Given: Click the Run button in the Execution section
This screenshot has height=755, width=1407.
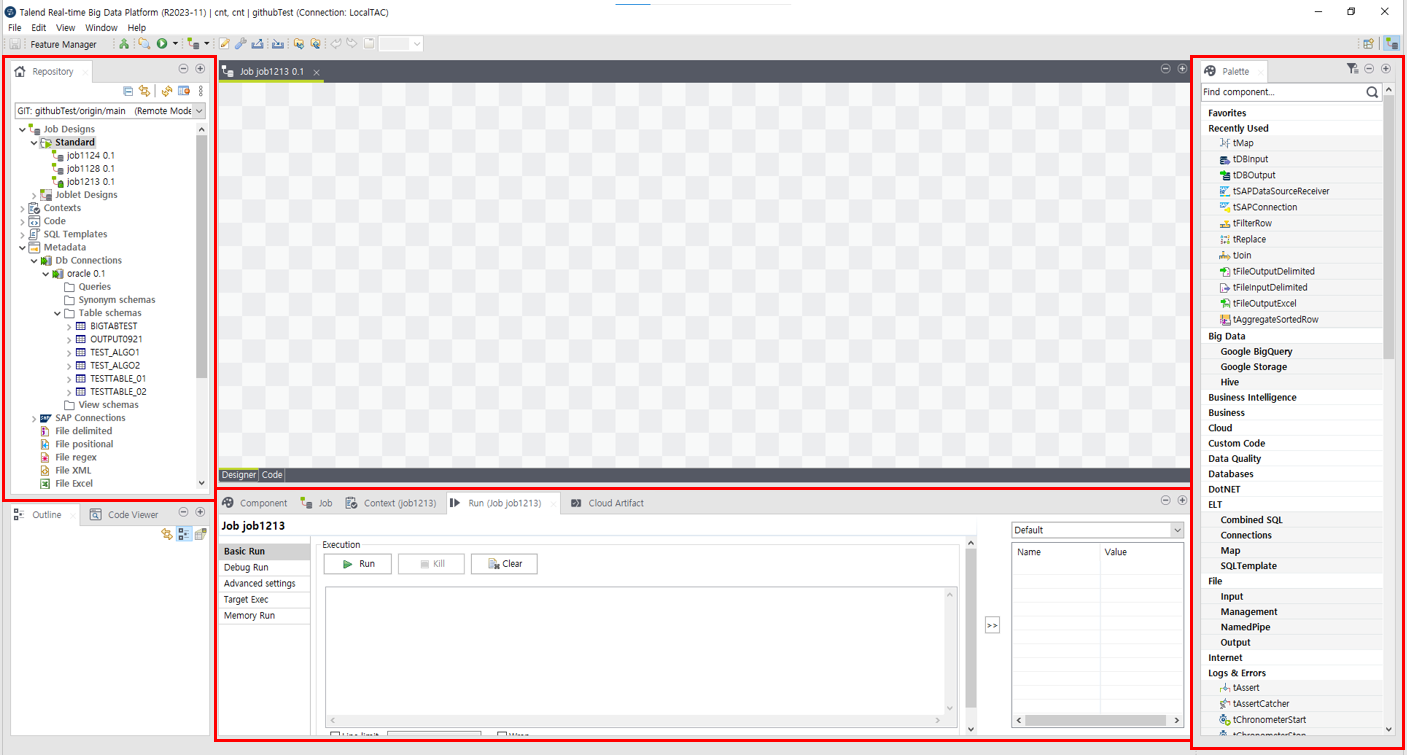Looking at the screenshot, I should click(357, 564).
